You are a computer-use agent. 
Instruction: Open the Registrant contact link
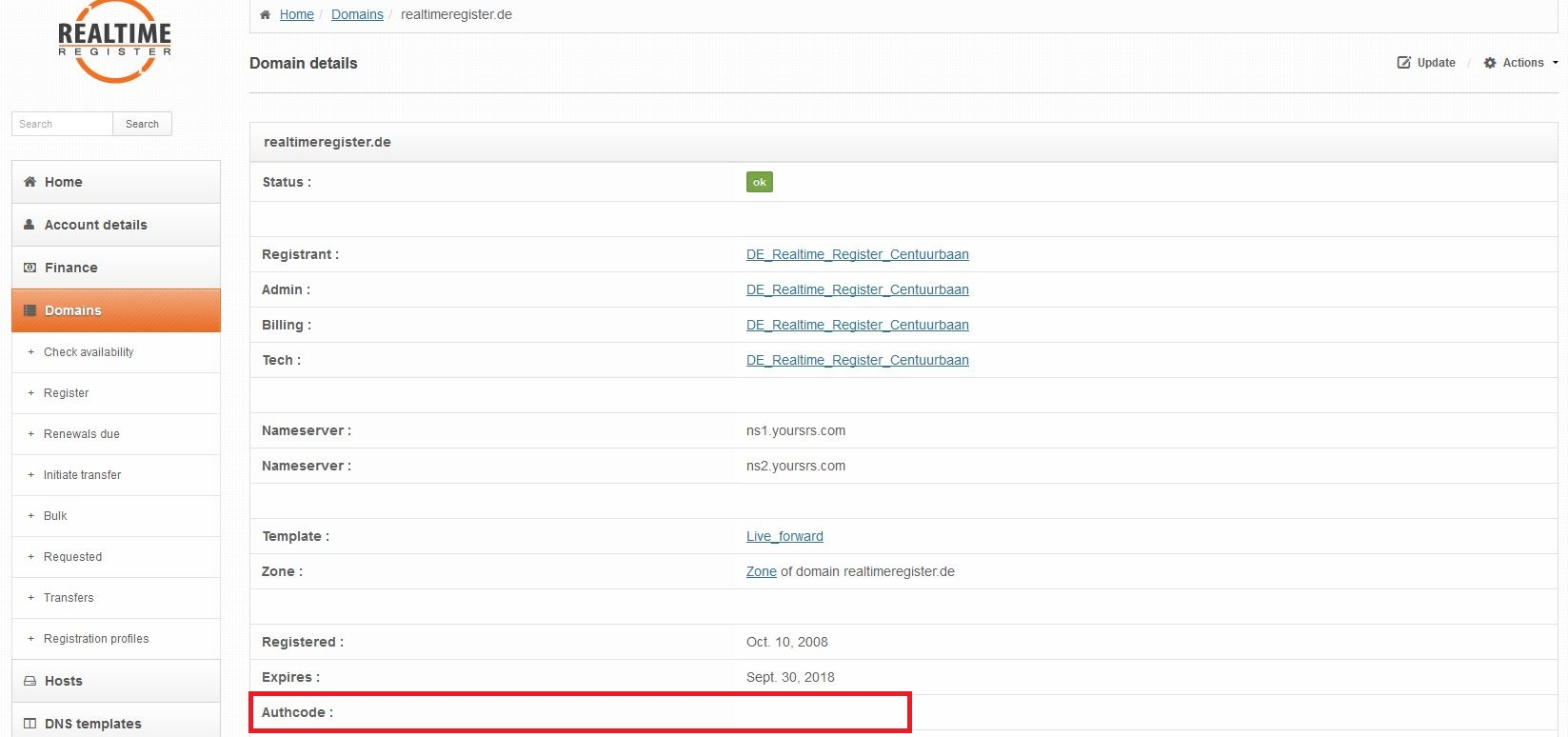[858, 254]
